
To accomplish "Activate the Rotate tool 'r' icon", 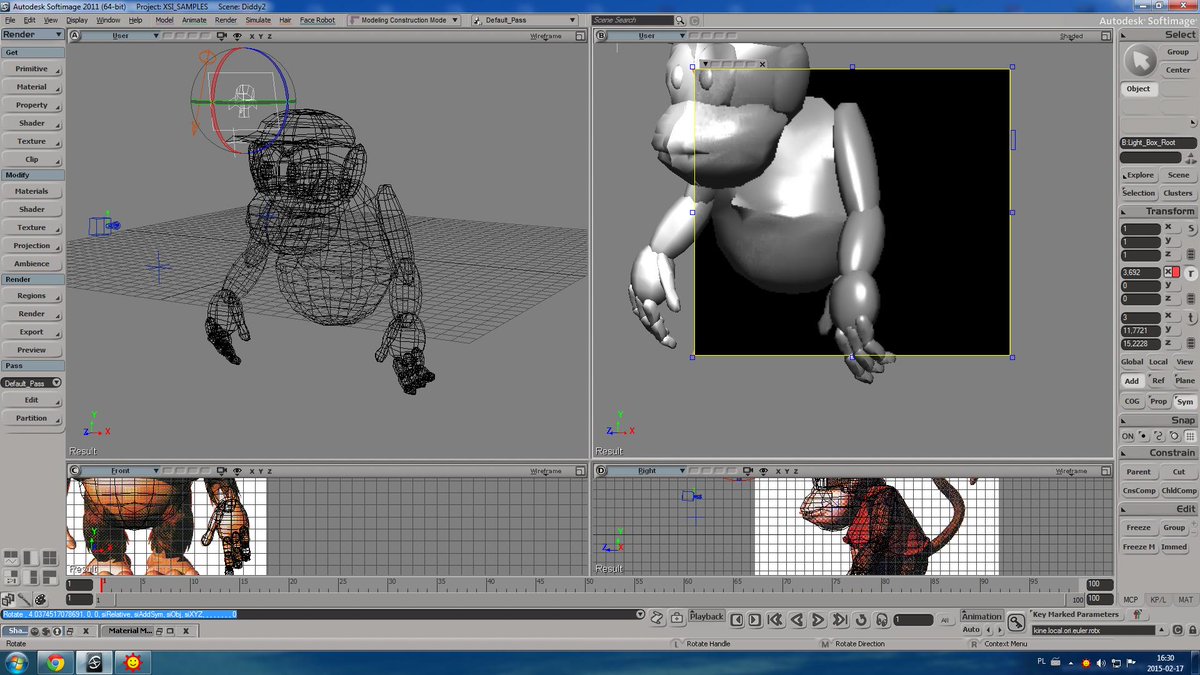I will click(1191, 272).
